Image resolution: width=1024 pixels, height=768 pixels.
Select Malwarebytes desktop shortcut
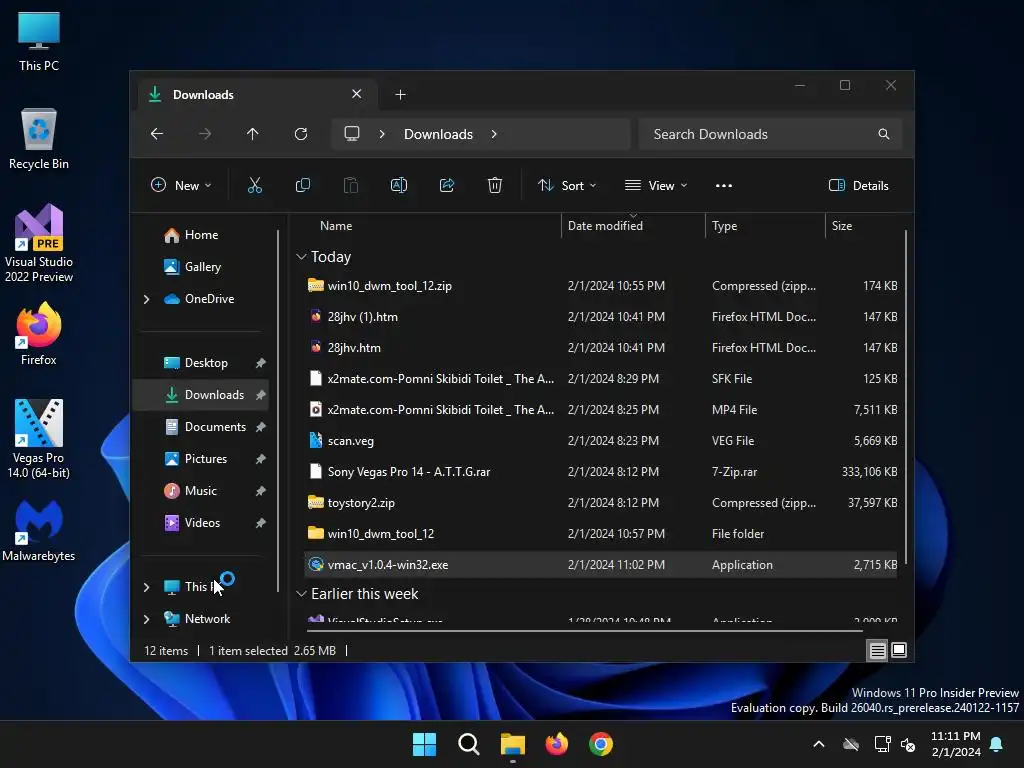39,531
